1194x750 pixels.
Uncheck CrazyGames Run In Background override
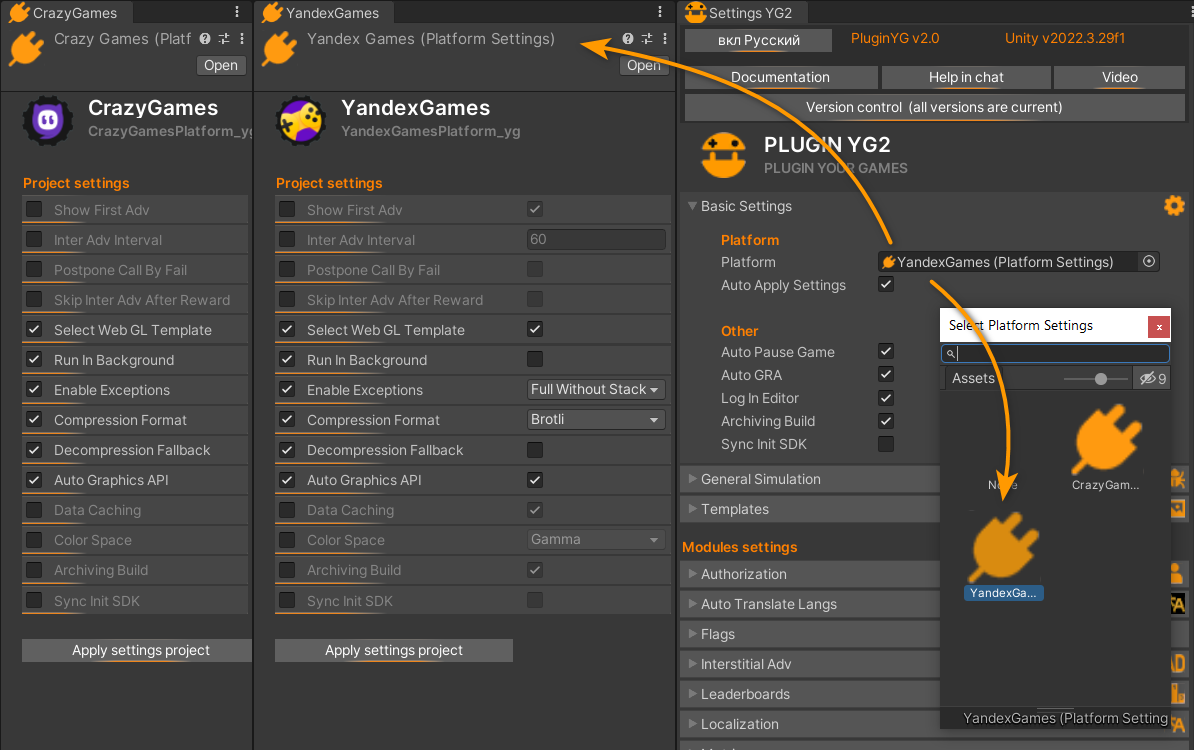(x=34, y=359)
